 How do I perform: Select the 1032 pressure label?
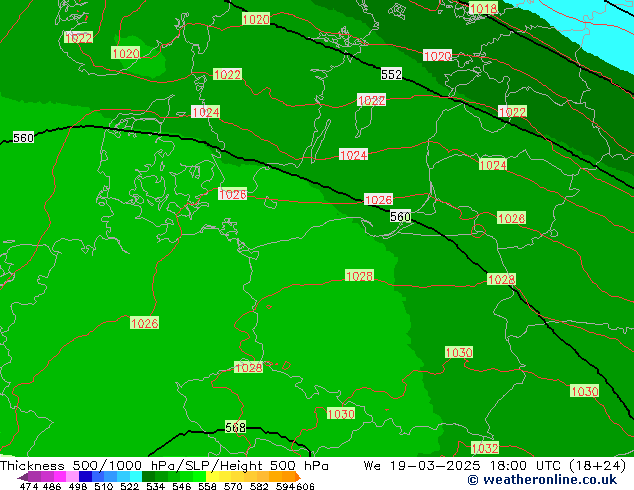pos(485,448)
